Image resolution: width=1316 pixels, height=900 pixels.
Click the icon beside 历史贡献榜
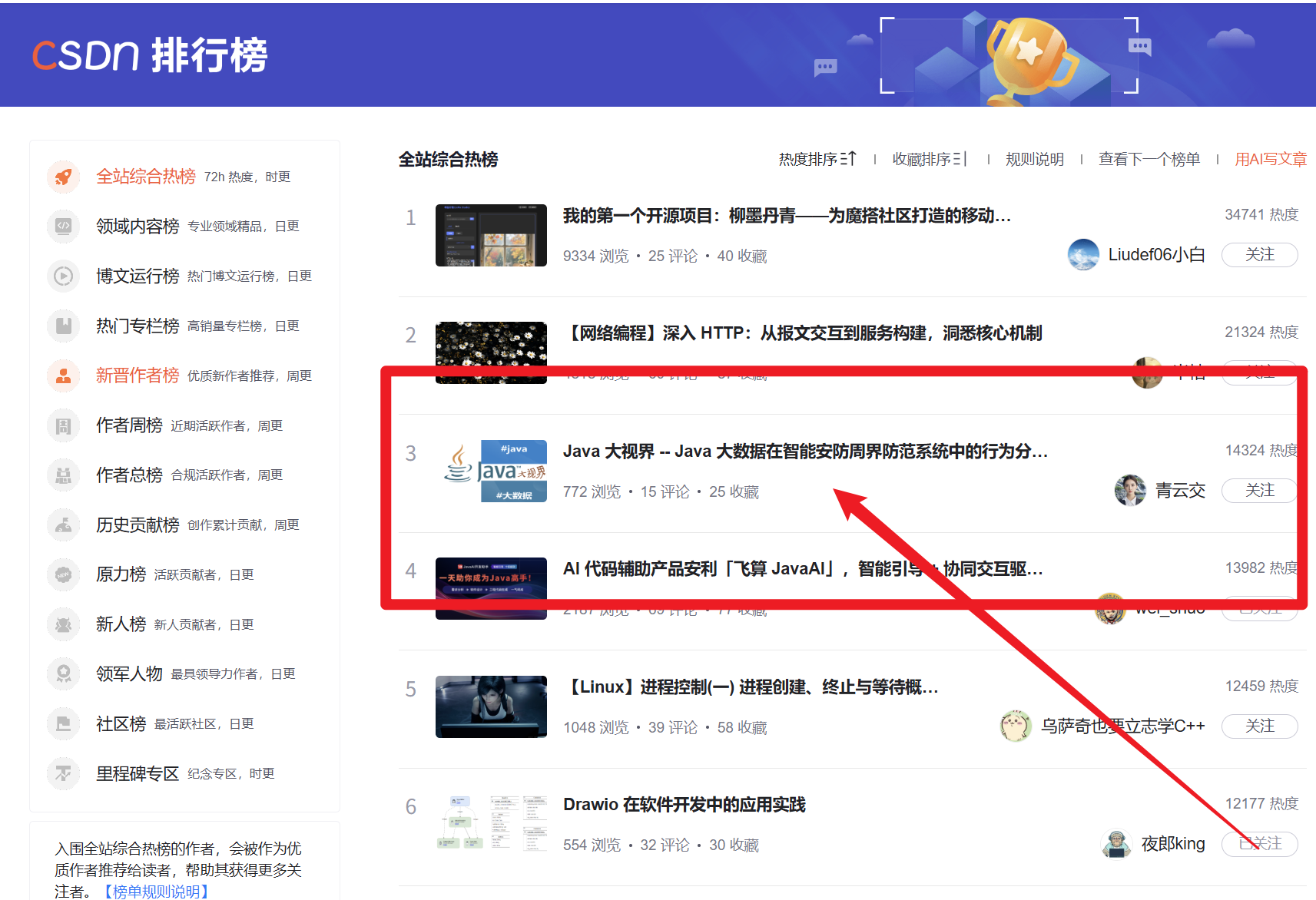point(64,525)
